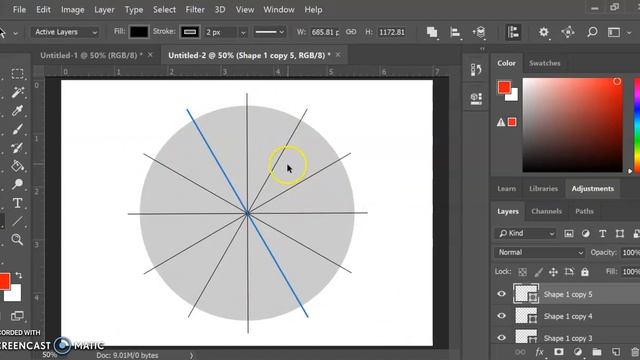Select the Eyedropper tool
This screenshot has height=360, width=640.
(x=17, y=111)
